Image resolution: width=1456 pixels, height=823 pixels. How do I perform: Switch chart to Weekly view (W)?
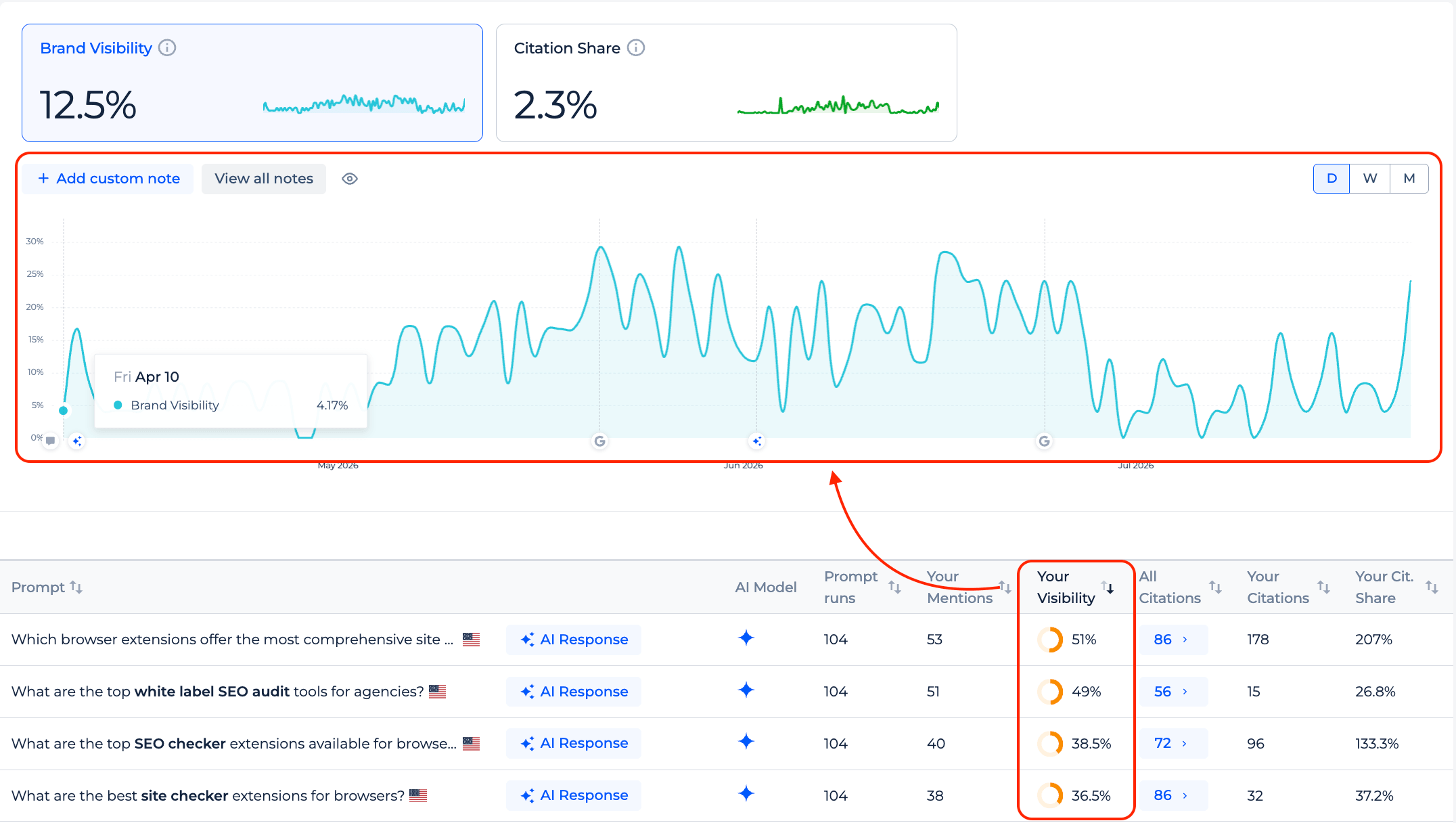click(1370, 179)
